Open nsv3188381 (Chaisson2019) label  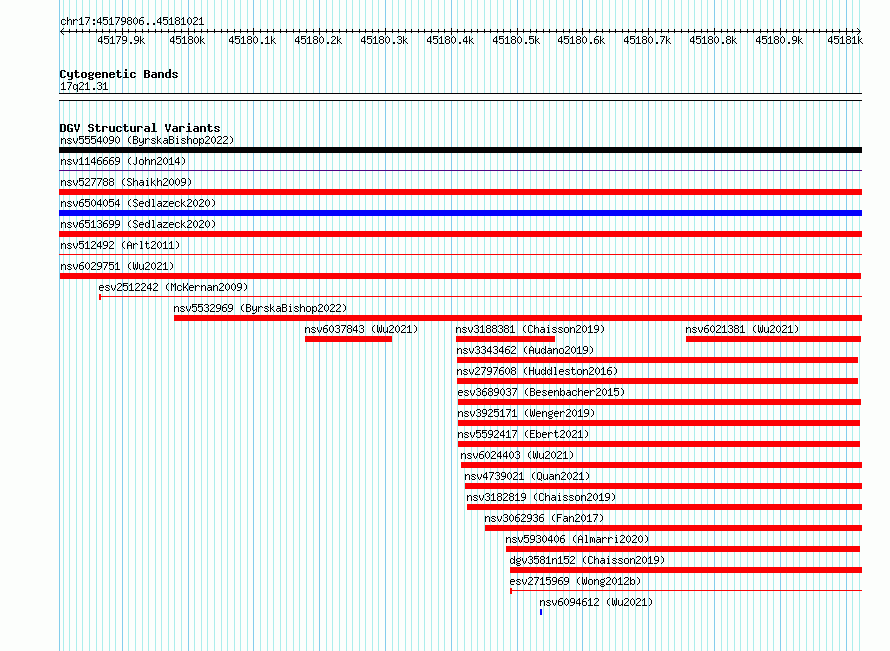530,329
